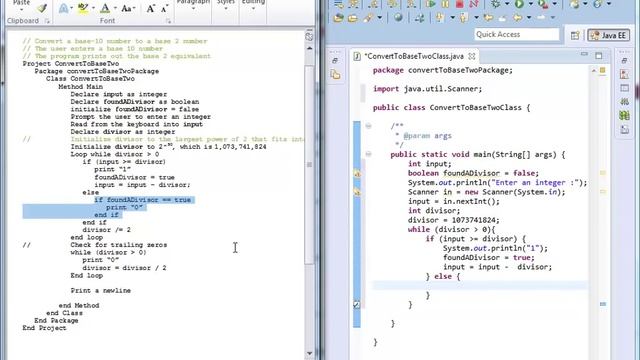Click Restore icon on Eclipse's right minimized view stack
This screenshot has width=640, height=360.
click(x=624, y=61)
